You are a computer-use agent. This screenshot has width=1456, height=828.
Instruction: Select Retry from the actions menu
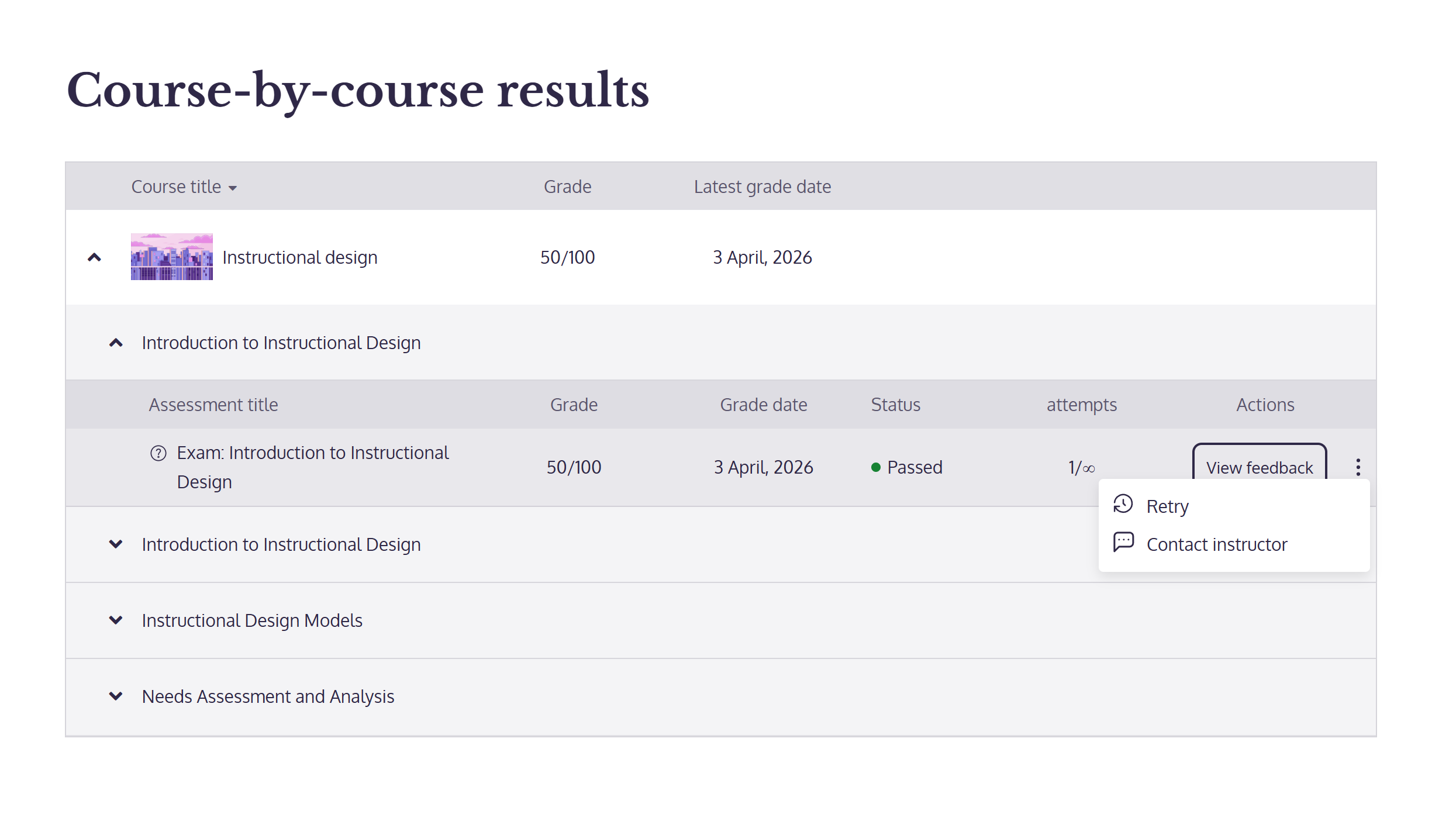tap(1167, 506)
